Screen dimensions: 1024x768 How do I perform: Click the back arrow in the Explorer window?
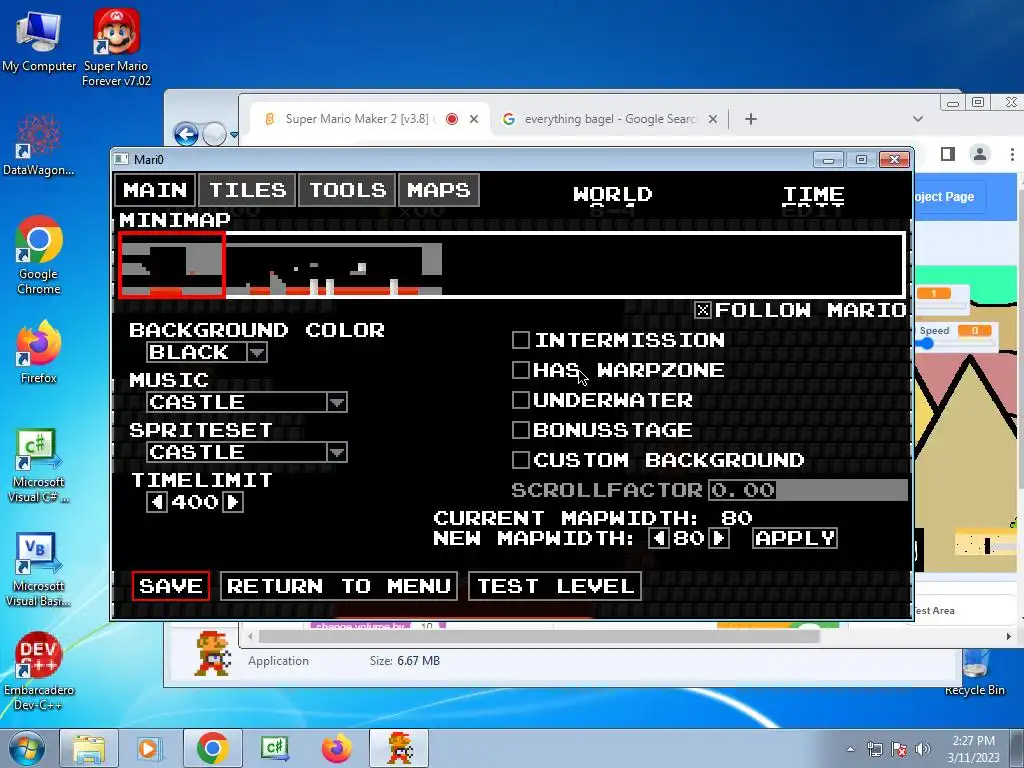[186, 135]
